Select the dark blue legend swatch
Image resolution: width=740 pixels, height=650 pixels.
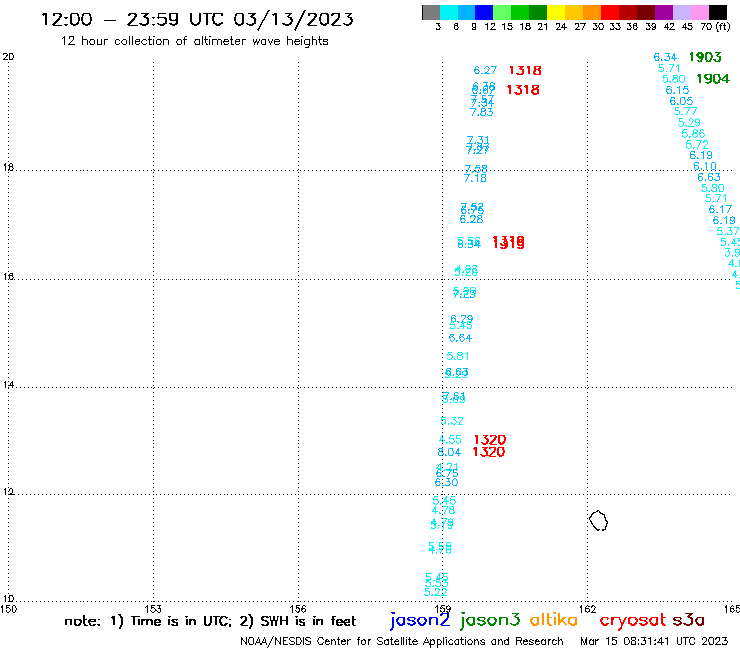(484, 12)
